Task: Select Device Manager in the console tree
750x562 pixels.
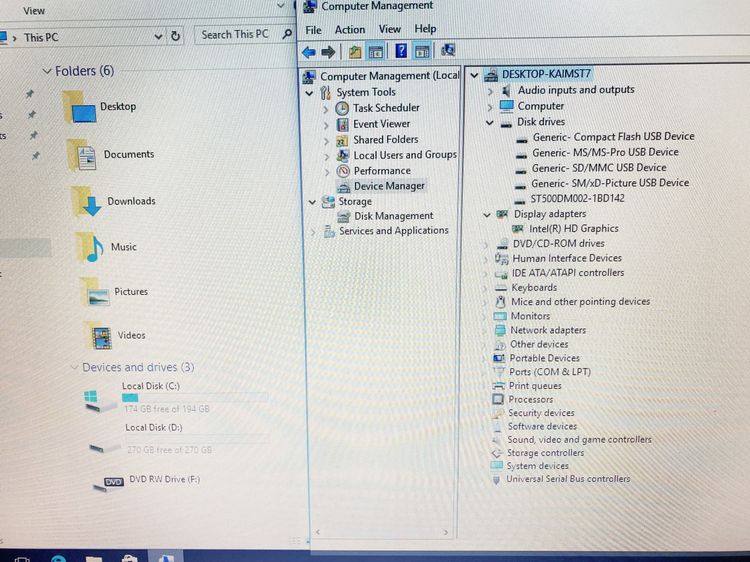Action: coord(389,186)
